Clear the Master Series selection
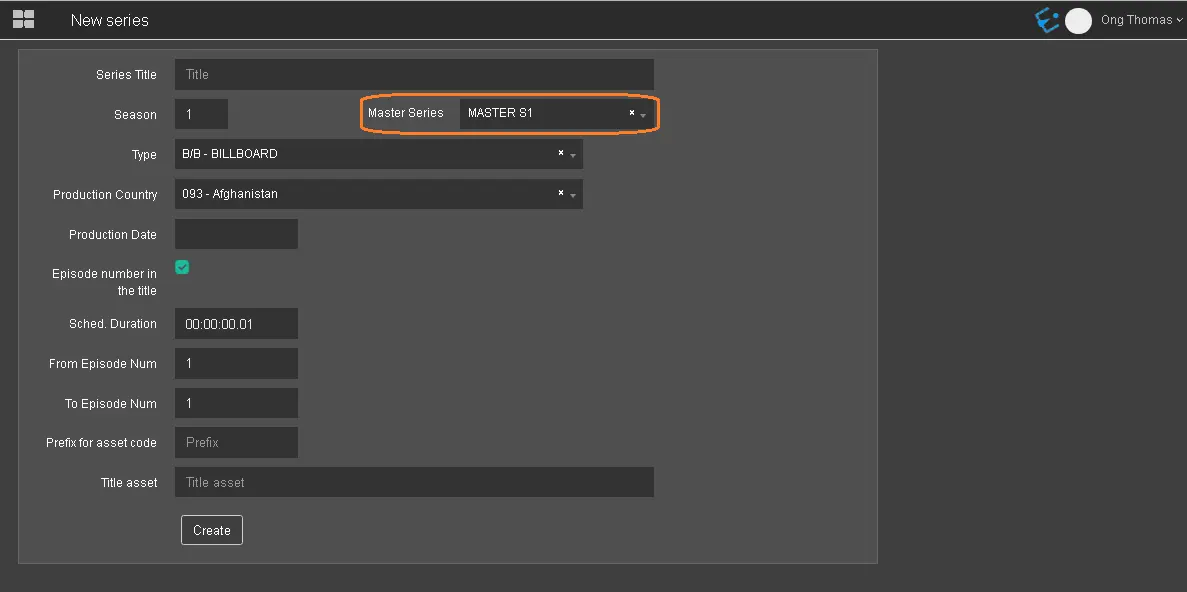1187x592 pixels. pos(631,113)
